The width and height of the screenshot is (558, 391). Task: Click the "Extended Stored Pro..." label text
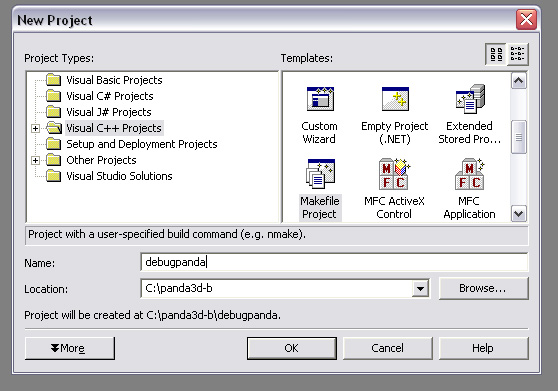[469, 132]
